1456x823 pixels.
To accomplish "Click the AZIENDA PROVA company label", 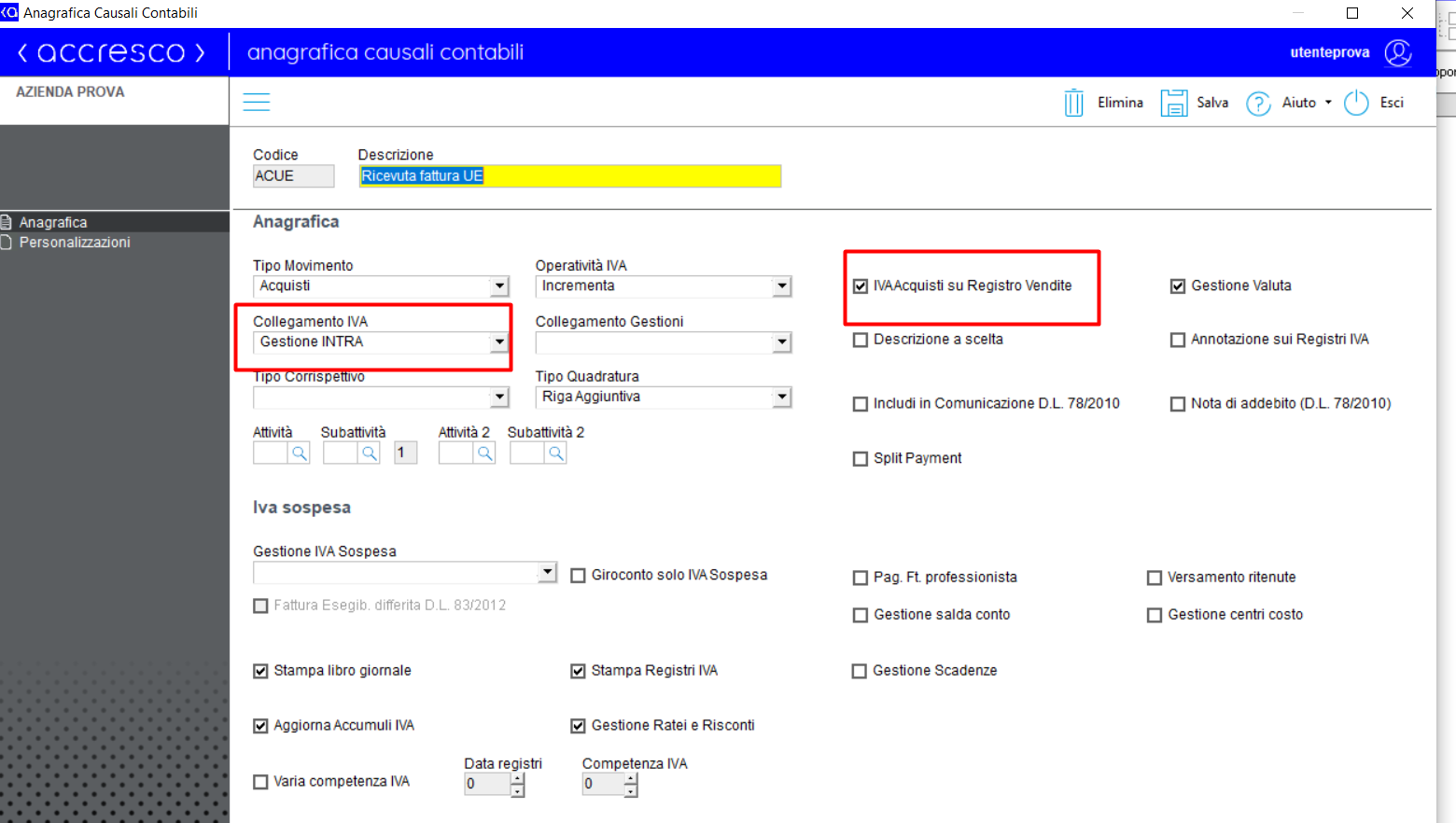I will [70, 91].
